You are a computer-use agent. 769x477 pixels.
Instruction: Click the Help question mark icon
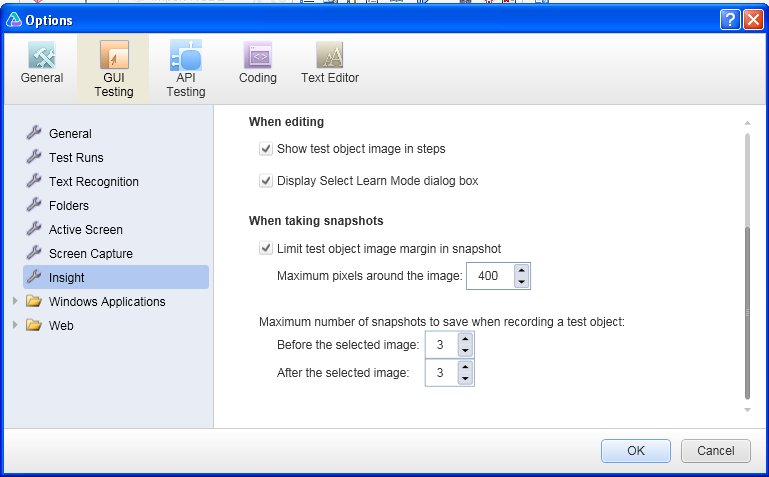(x=730, y=20)
